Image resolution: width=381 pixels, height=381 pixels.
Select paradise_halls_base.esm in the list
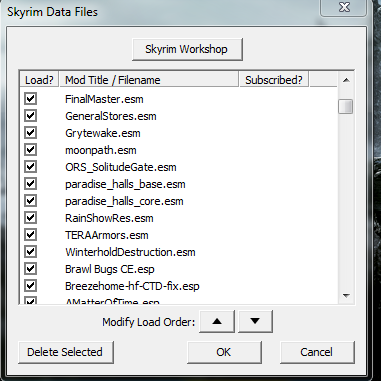[x=125, y=184]
